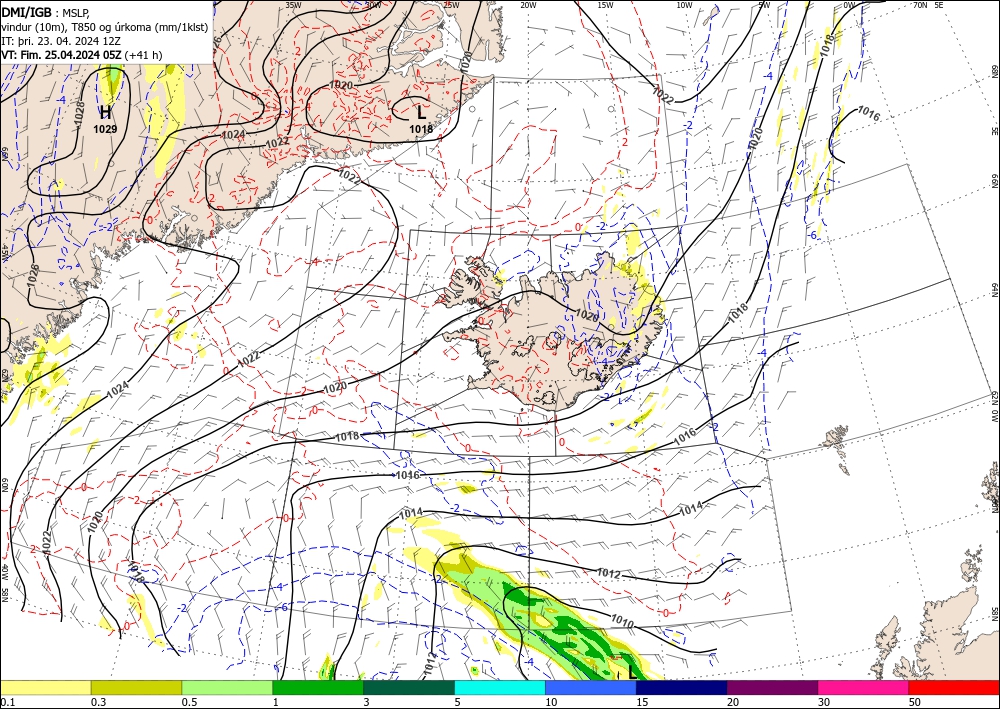Viewport: 1000px width, 709px height.
Task: Click the 1010 isobar label near the rain band
Action: (x=622, y=621)
